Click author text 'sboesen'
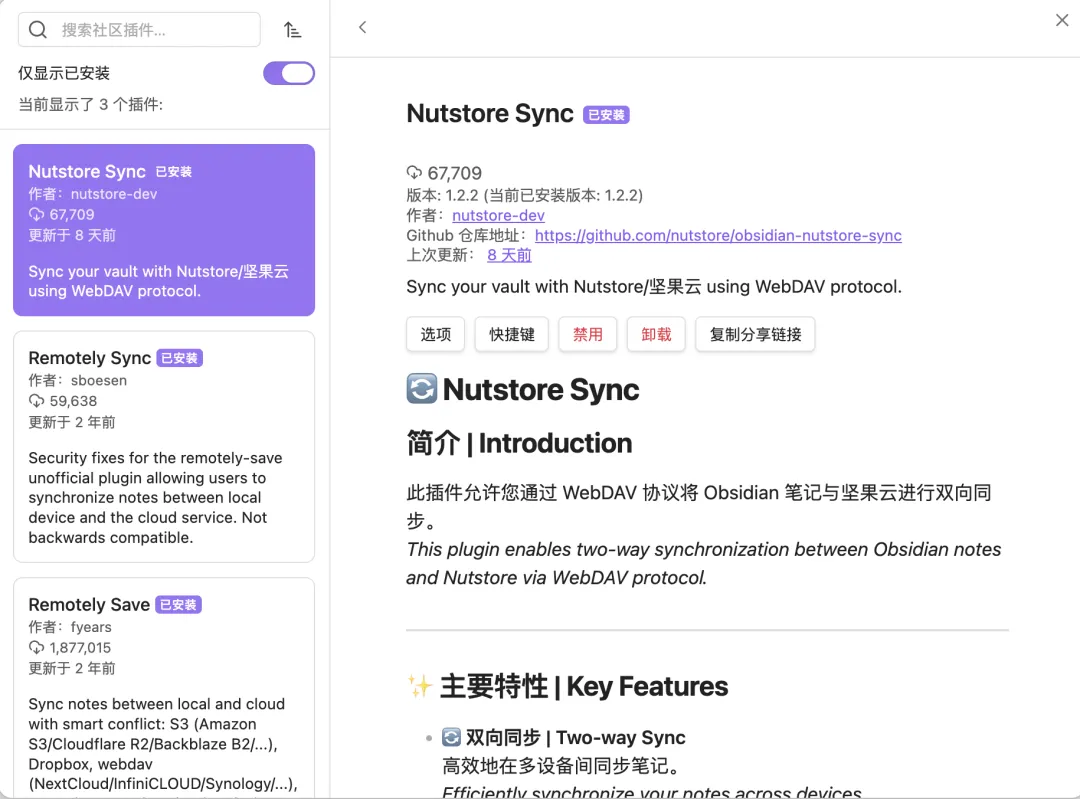 click(x=98, y=380)
